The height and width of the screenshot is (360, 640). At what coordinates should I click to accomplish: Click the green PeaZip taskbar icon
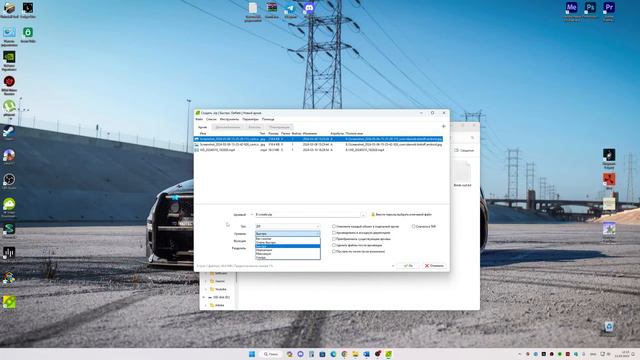(389, 354)
